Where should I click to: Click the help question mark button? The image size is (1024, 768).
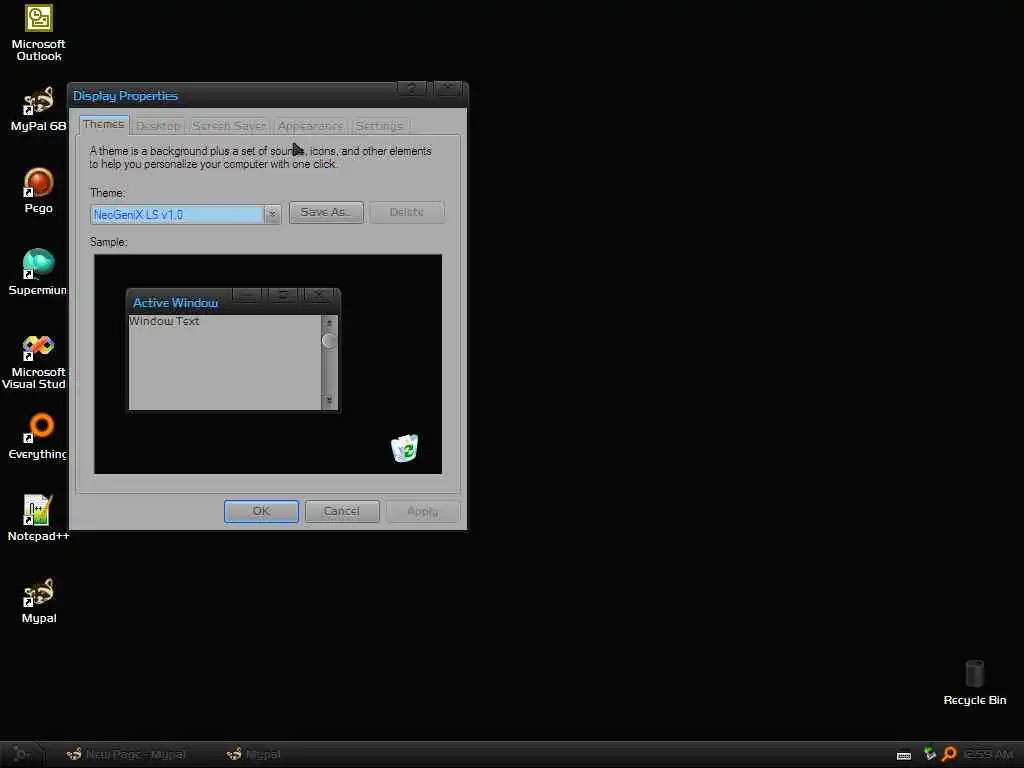tap(411, 88)
